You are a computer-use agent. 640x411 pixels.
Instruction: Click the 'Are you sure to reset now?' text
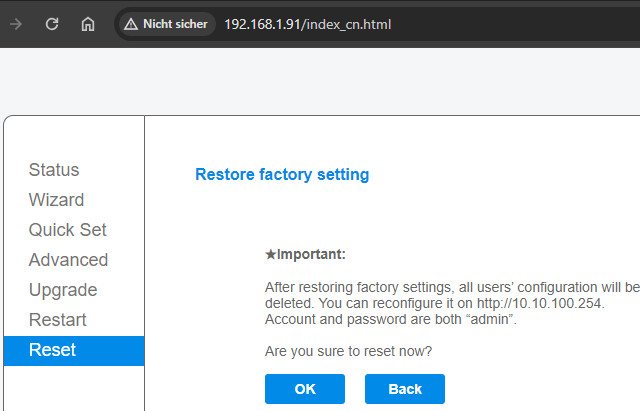click(x=349, y=351)
